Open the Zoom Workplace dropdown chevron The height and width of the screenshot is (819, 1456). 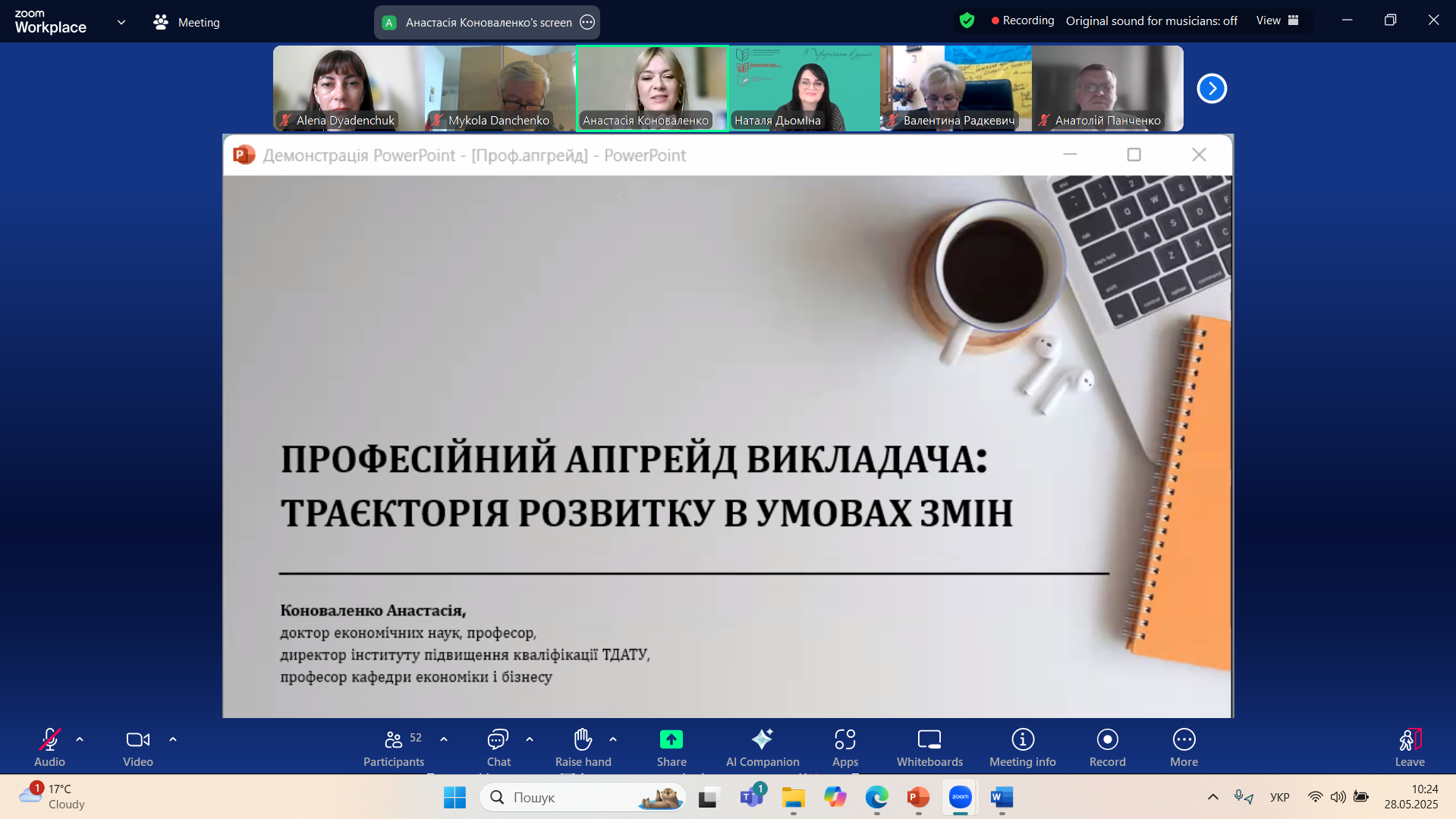[x=121, y=22]
